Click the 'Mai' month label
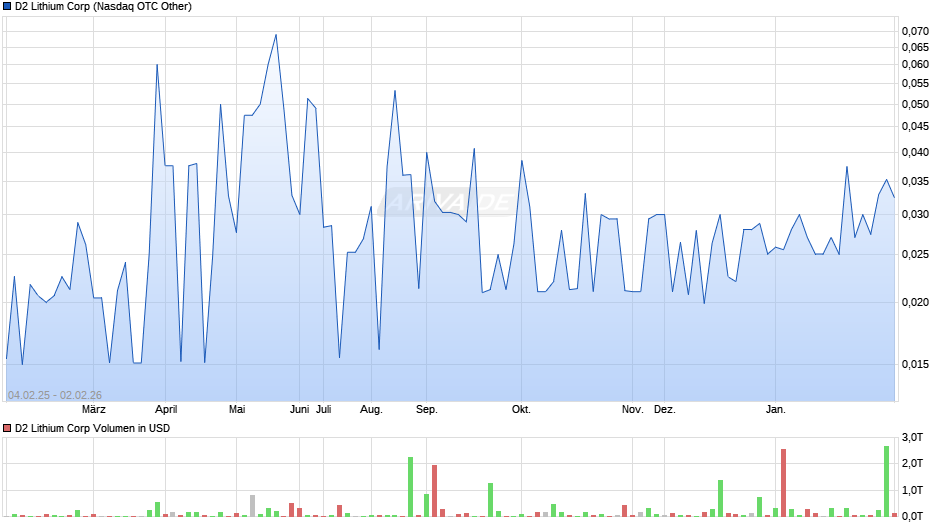 click(237, 410)
